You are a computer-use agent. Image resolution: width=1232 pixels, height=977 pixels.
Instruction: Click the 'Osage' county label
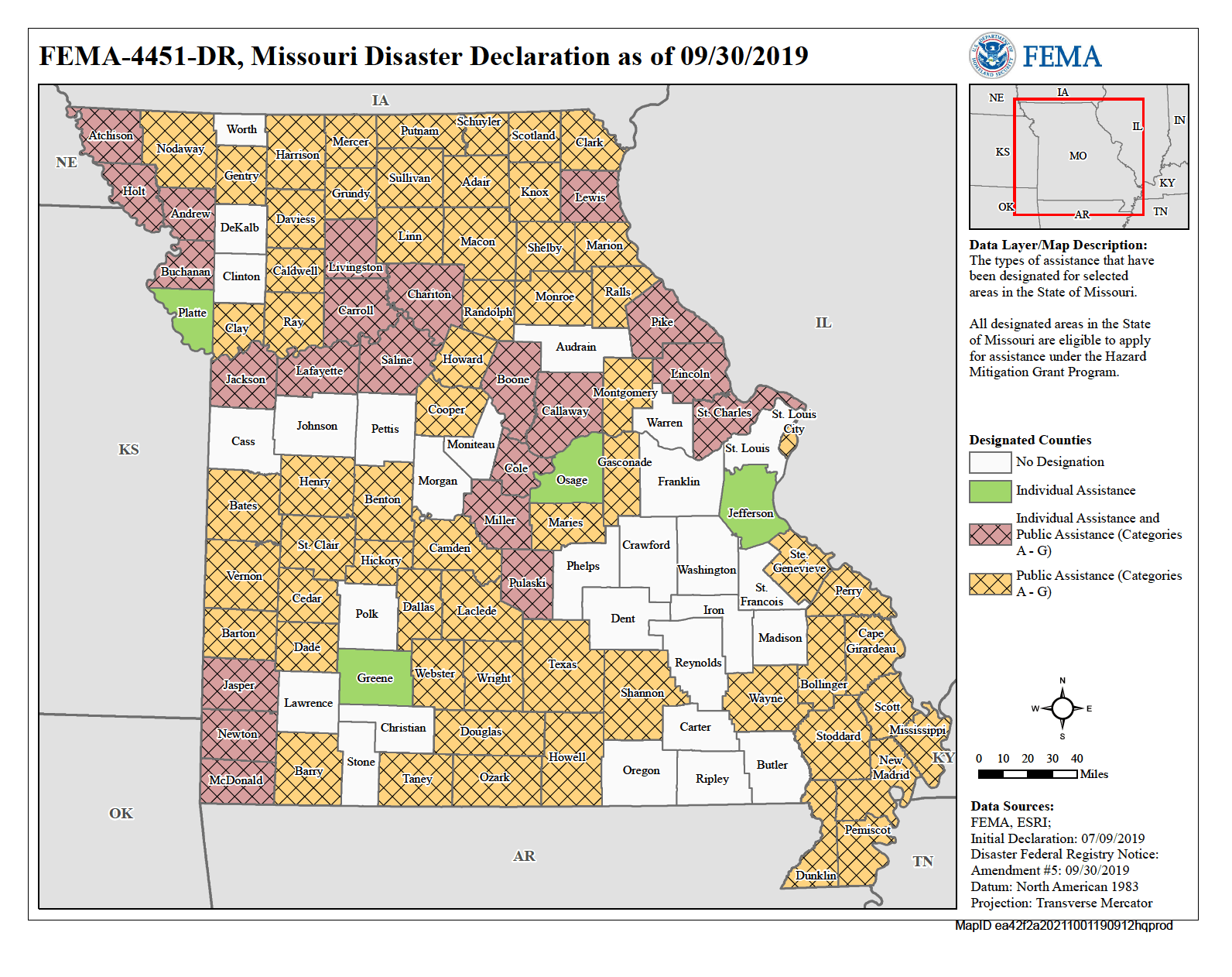coord(572,480)
